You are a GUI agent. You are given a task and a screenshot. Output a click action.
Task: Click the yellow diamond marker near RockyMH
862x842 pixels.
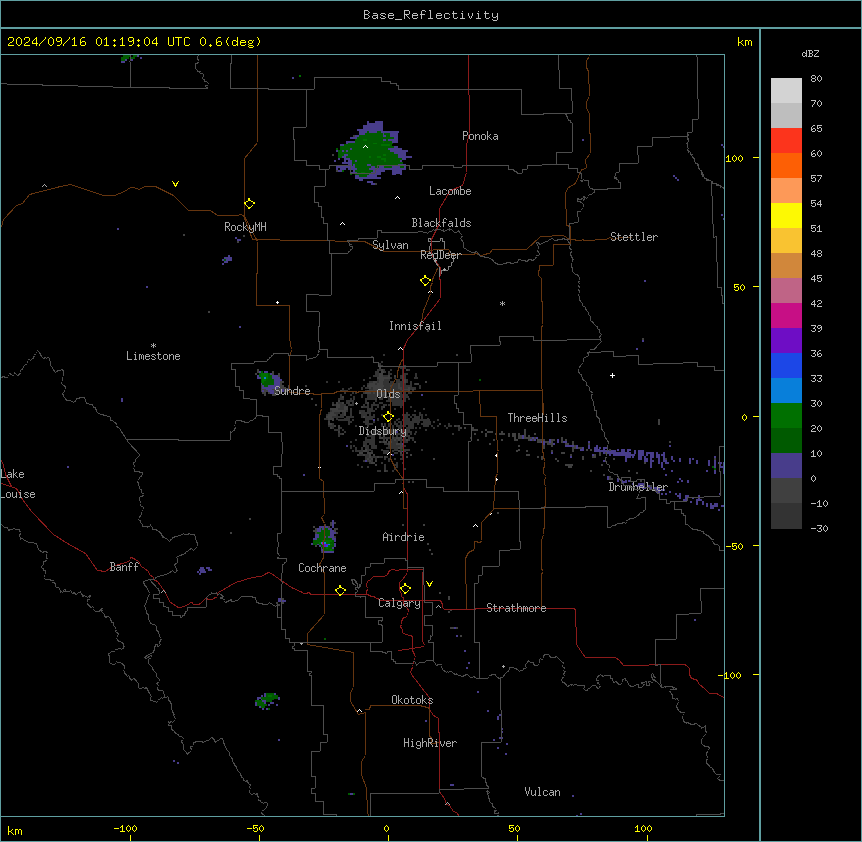pos(250,204)
